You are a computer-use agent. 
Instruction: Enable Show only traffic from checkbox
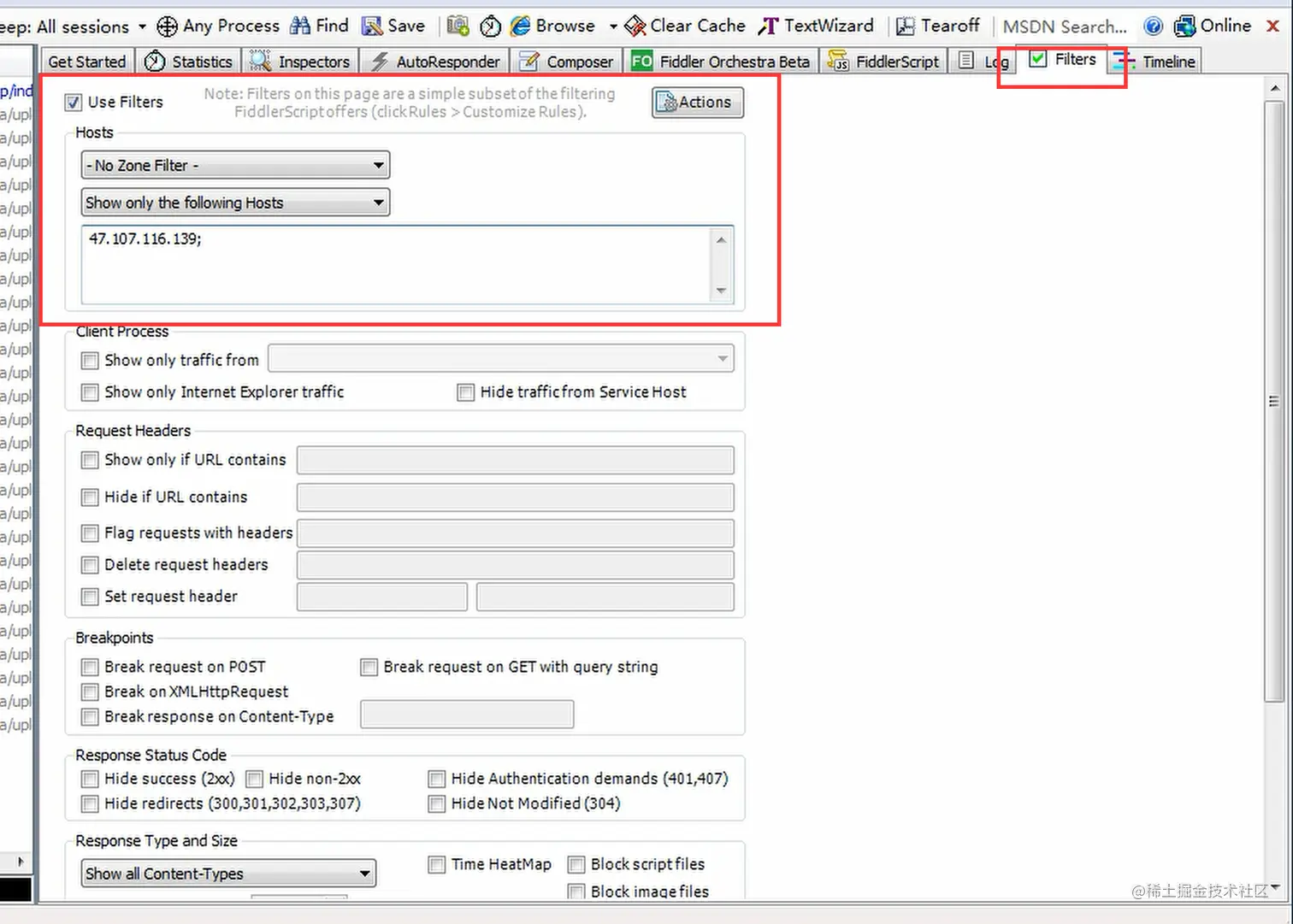tap(90, 361)
